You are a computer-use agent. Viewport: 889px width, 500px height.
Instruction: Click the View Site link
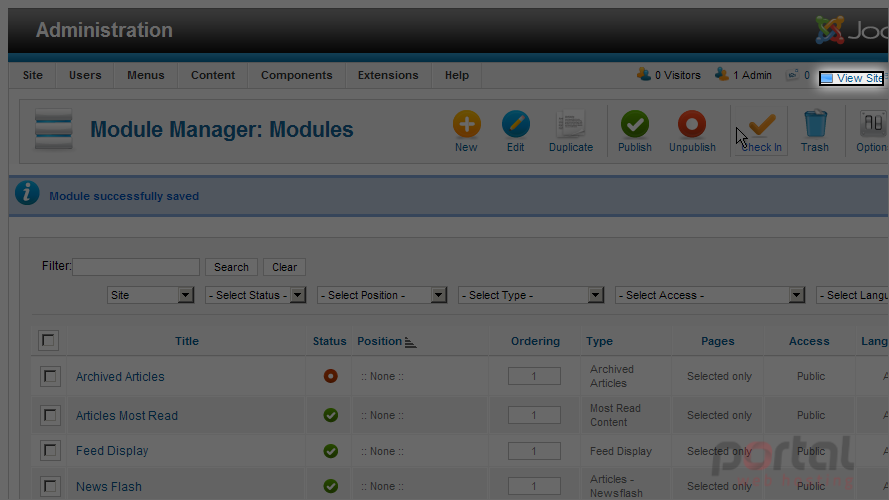(x=852, y=78)
